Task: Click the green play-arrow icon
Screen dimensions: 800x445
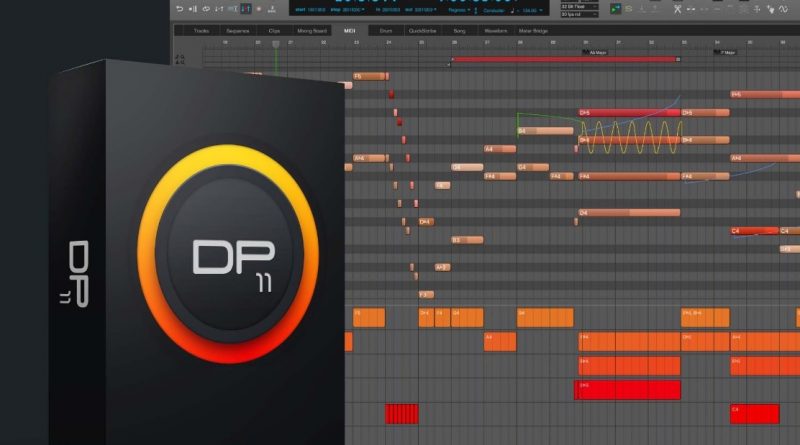Action: coord(615,9)
